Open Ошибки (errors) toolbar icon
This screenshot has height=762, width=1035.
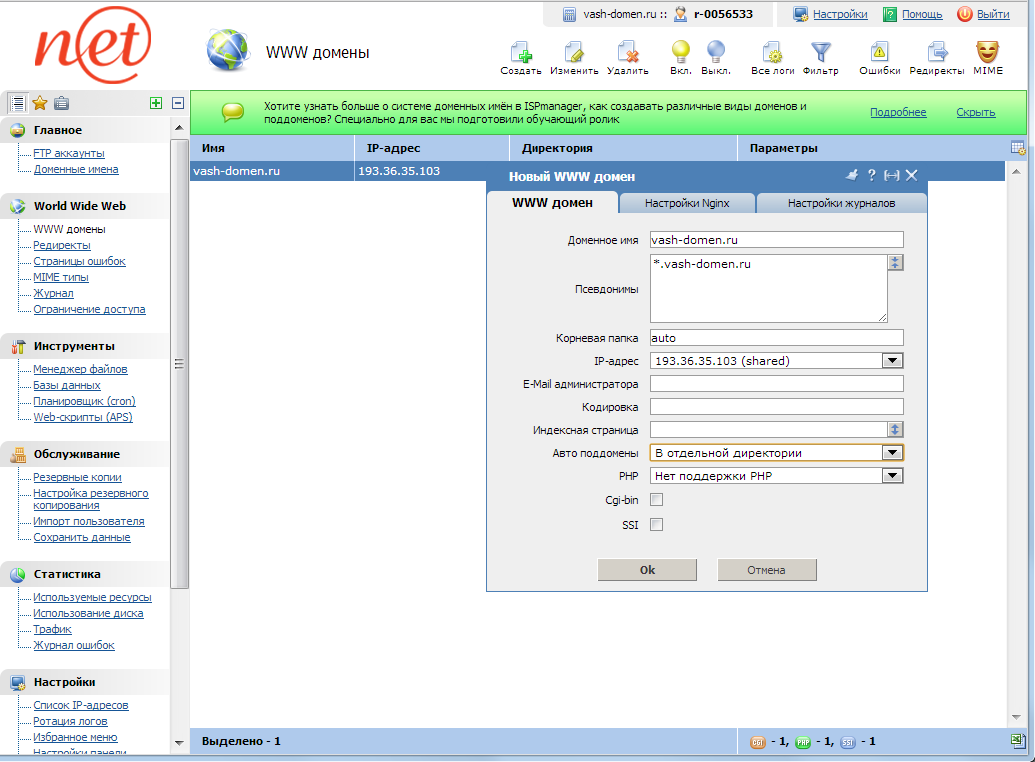878,52
